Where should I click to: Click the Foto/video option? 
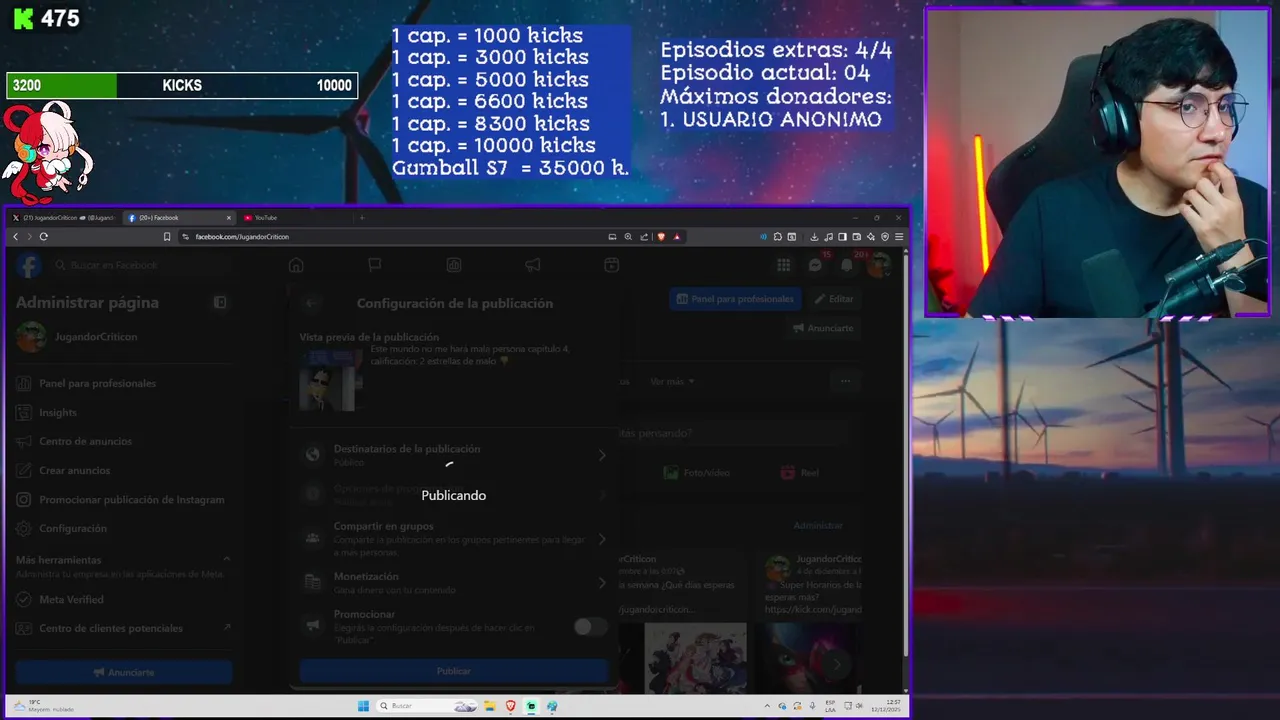click(698, 472)
